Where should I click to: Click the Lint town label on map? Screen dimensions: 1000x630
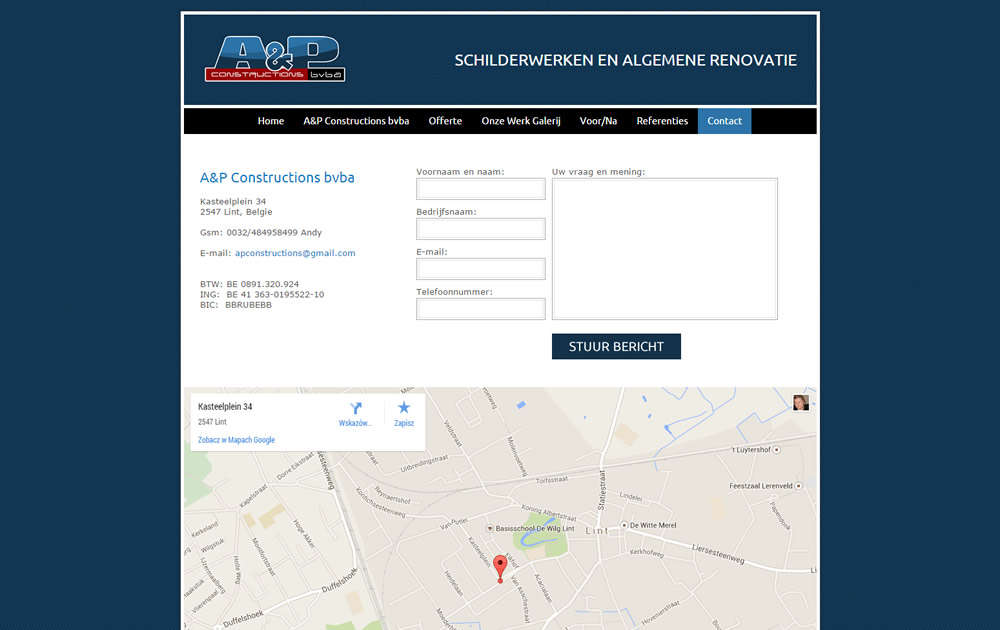pyautogui.click(x=597, y=531)
